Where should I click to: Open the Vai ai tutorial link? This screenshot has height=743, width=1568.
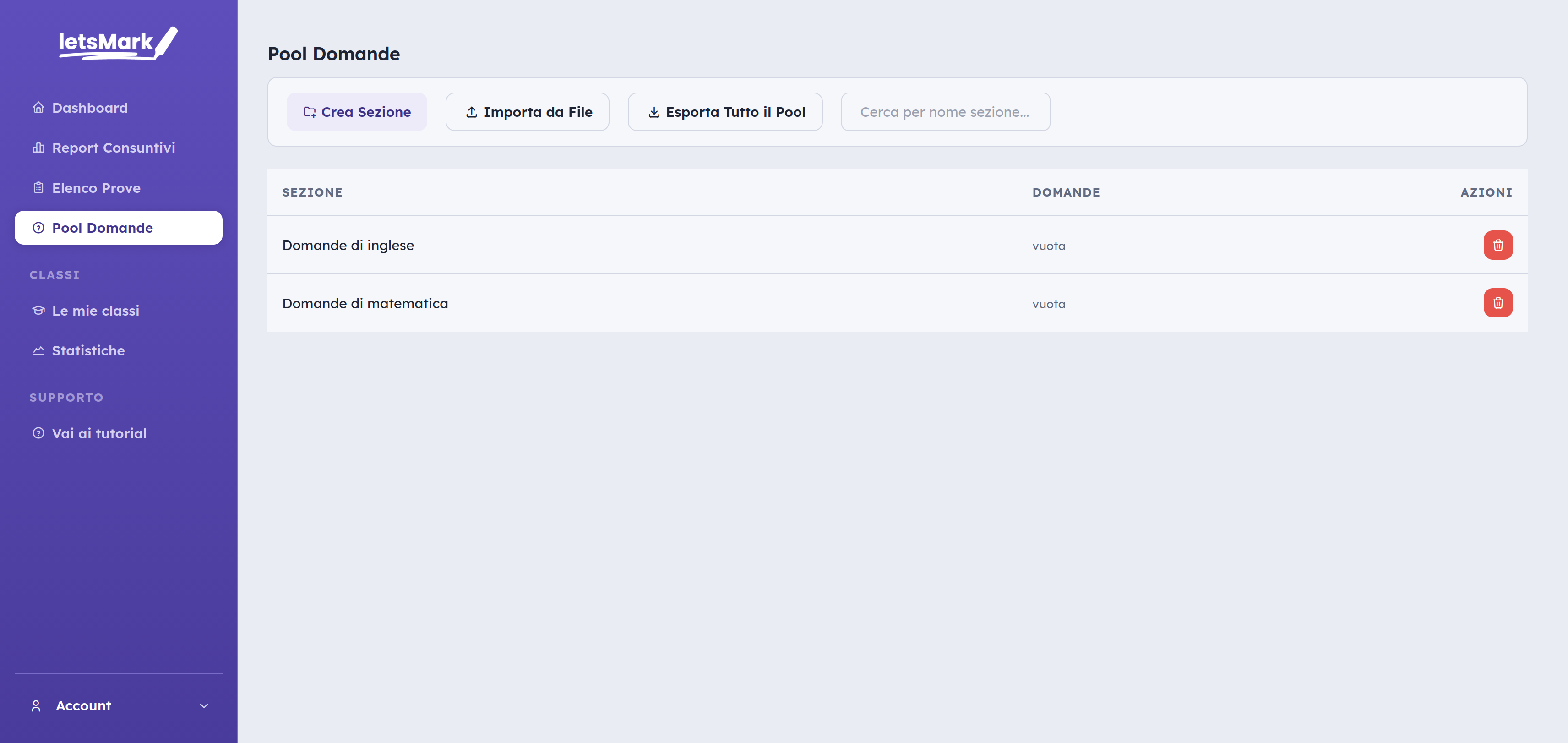point(118,434)
